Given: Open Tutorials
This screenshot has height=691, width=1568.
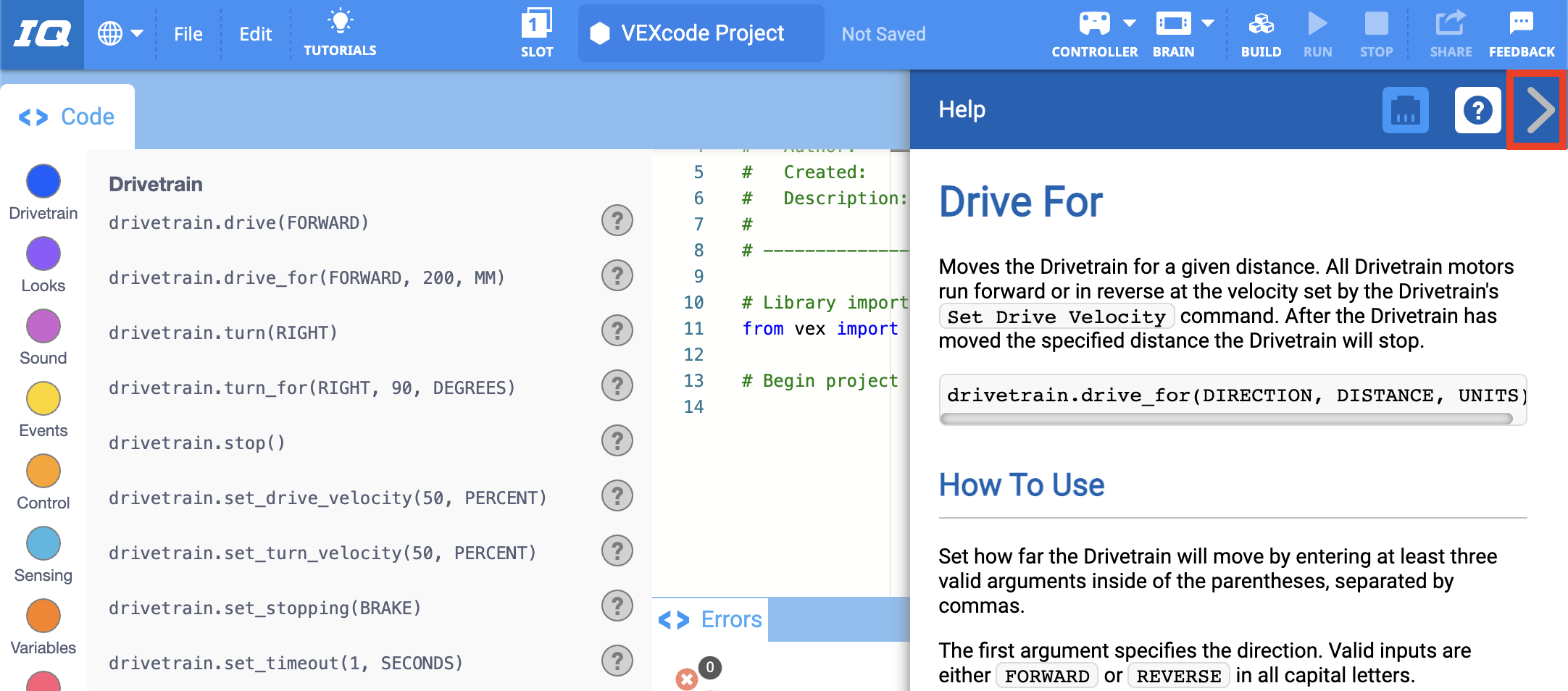Looking at the screenshot, I should [x=340, y=32].
